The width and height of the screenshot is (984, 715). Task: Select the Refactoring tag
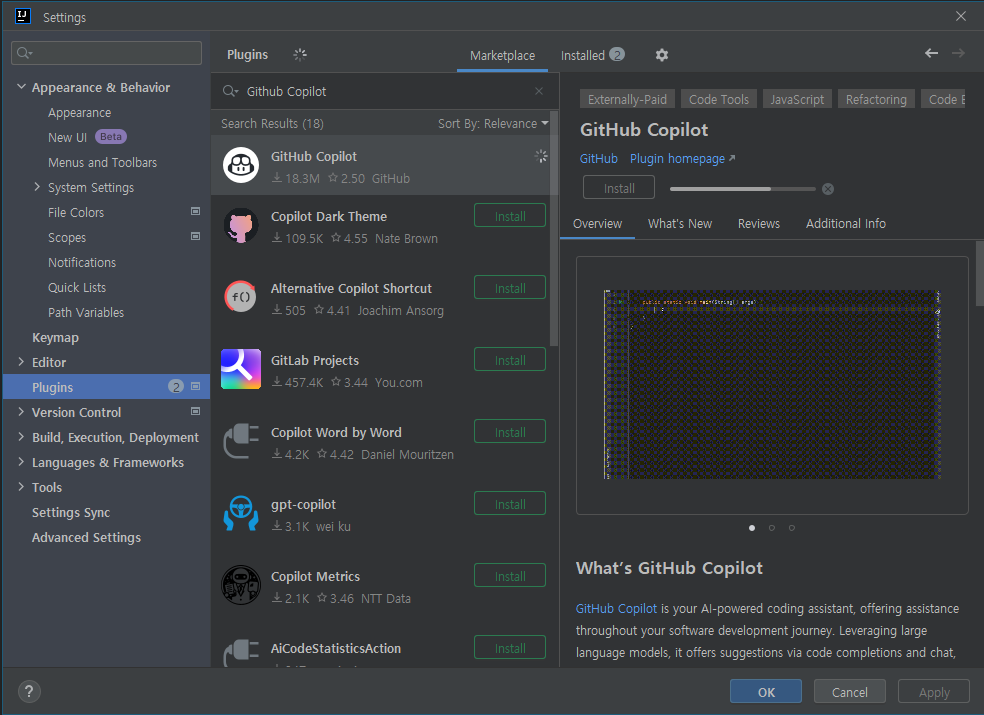(x=876, y=99)
